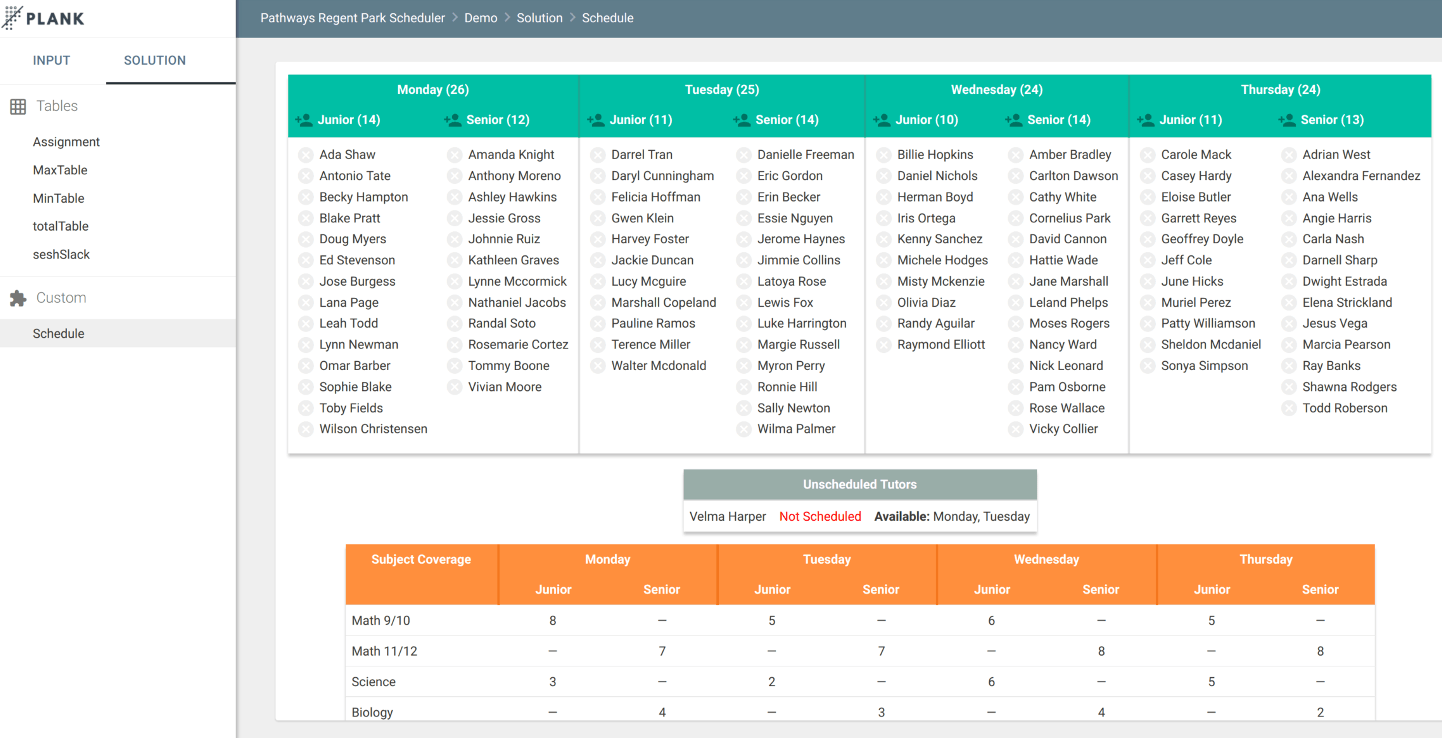Remove Walter Mcdonald using the x icon
Viewport: 1442px width, 738px height.
[x=598, y=366]
